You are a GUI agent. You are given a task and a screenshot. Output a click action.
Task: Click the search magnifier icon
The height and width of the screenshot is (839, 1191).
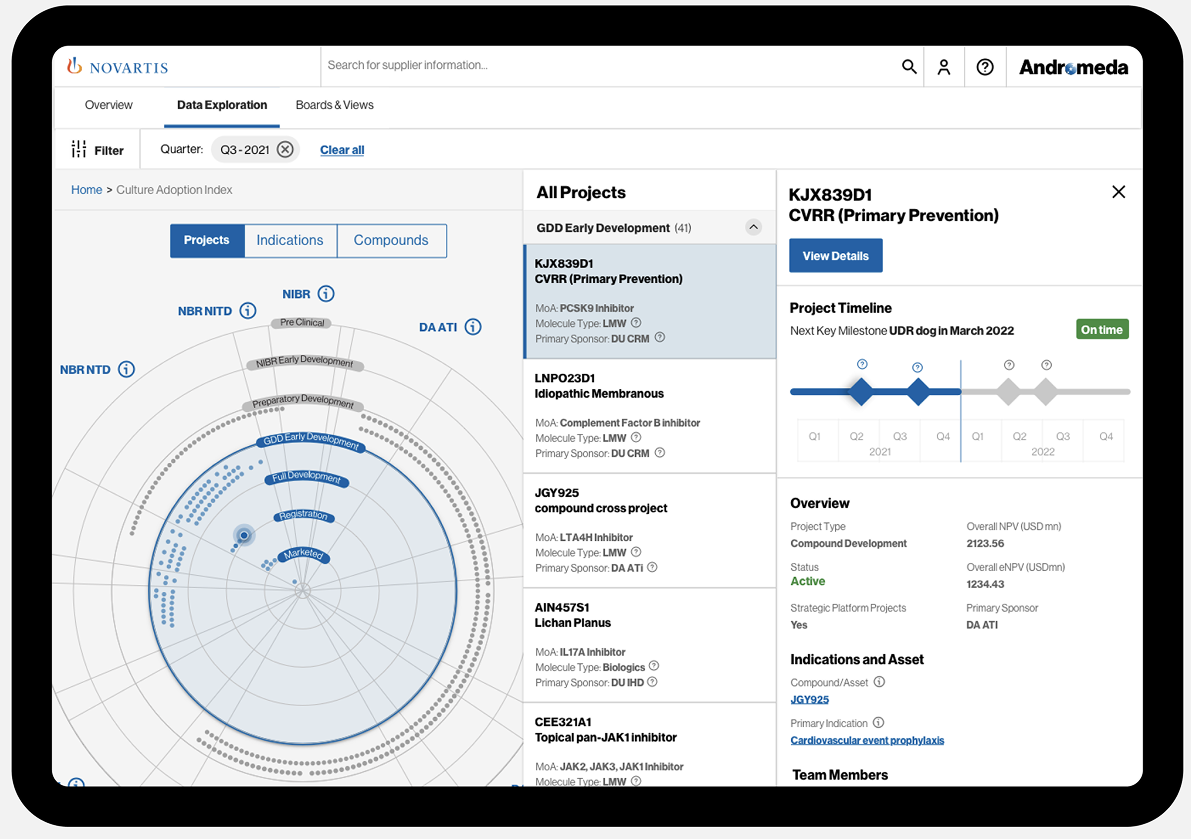click(909, 67)
